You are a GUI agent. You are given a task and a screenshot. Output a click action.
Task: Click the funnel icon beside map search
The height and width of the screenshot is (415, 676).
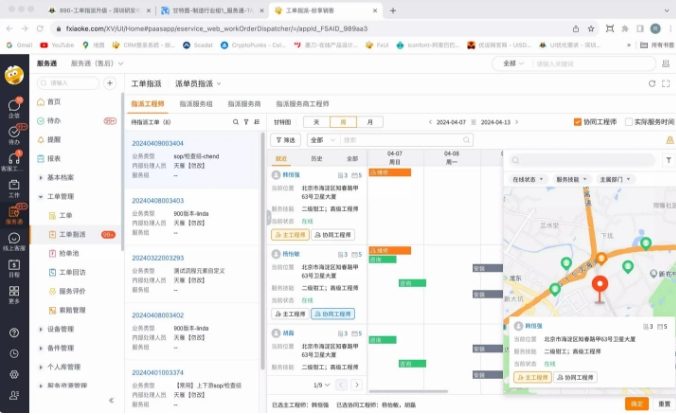(x=668, y=160)
